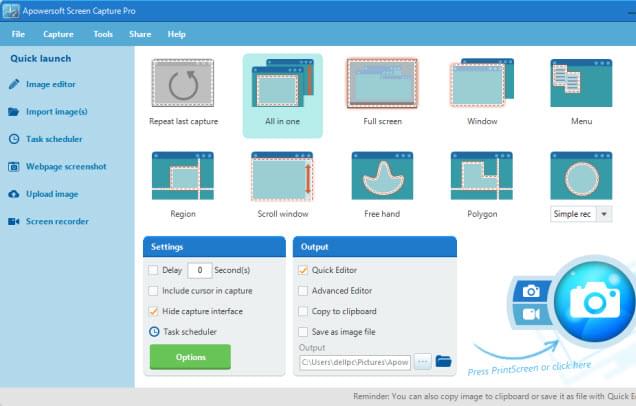
Task: Click the Task scheduler link in Settings
Action: click(x=190, y=332)
